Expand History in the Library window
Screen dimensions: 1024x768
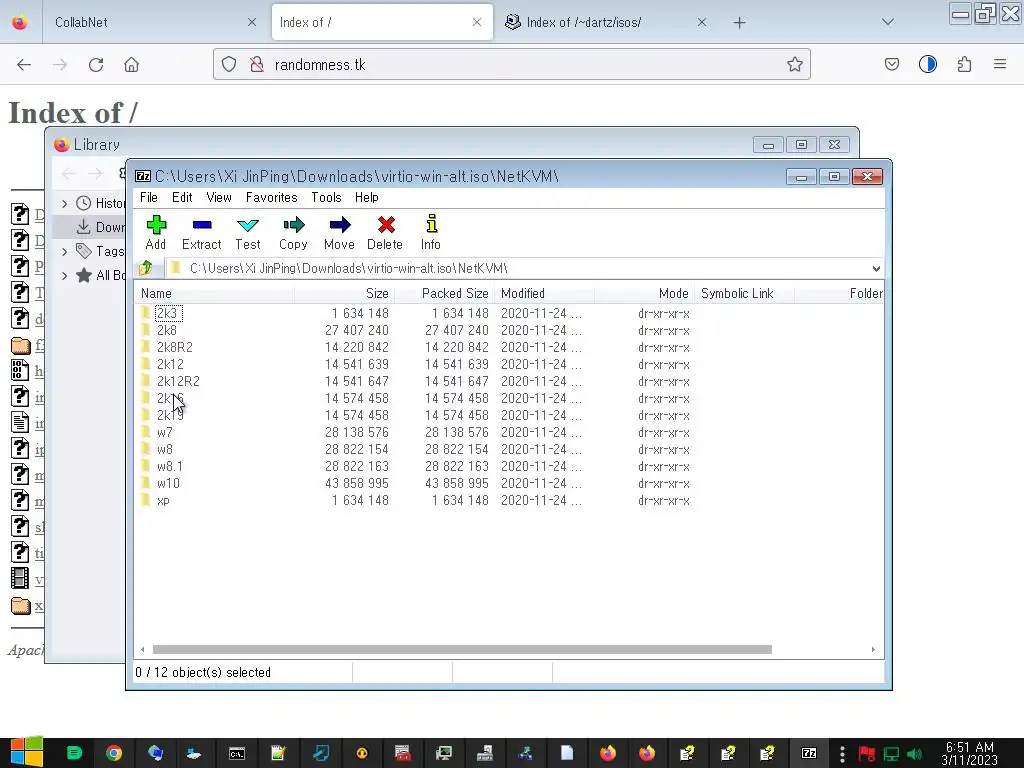(64, 204)
